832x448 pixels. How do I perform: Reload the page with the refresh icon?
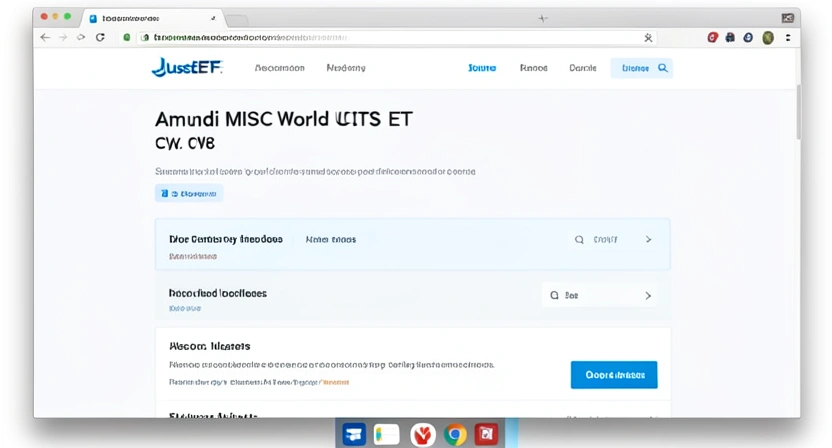(x=100, y=37)
